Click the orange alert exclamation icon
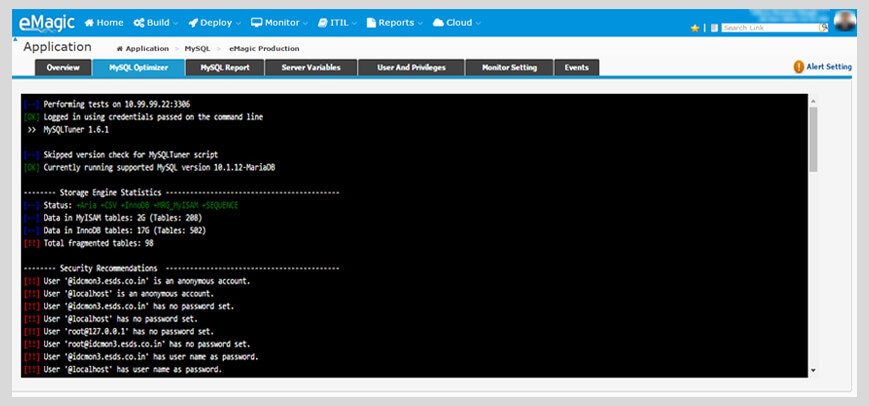869x406 pixels. (799, 67)
